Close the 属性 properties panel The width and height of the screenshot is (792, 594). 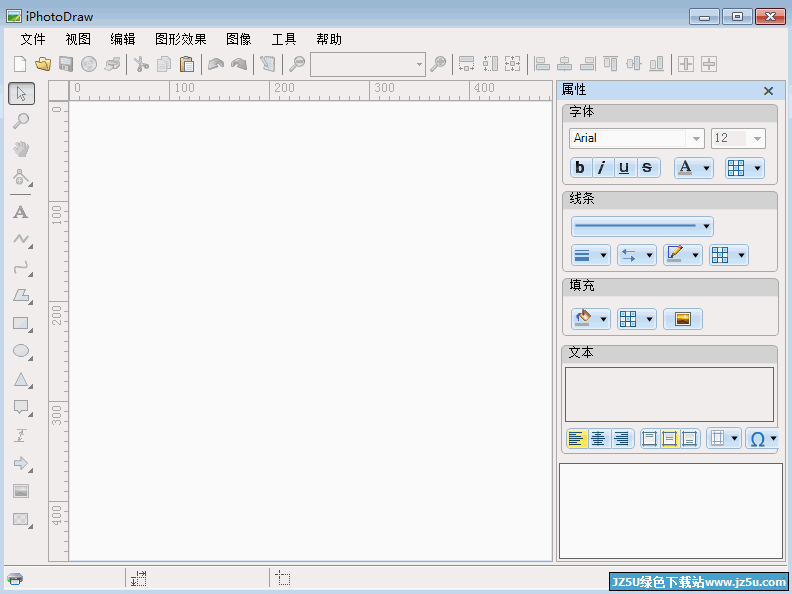[768, 91]
